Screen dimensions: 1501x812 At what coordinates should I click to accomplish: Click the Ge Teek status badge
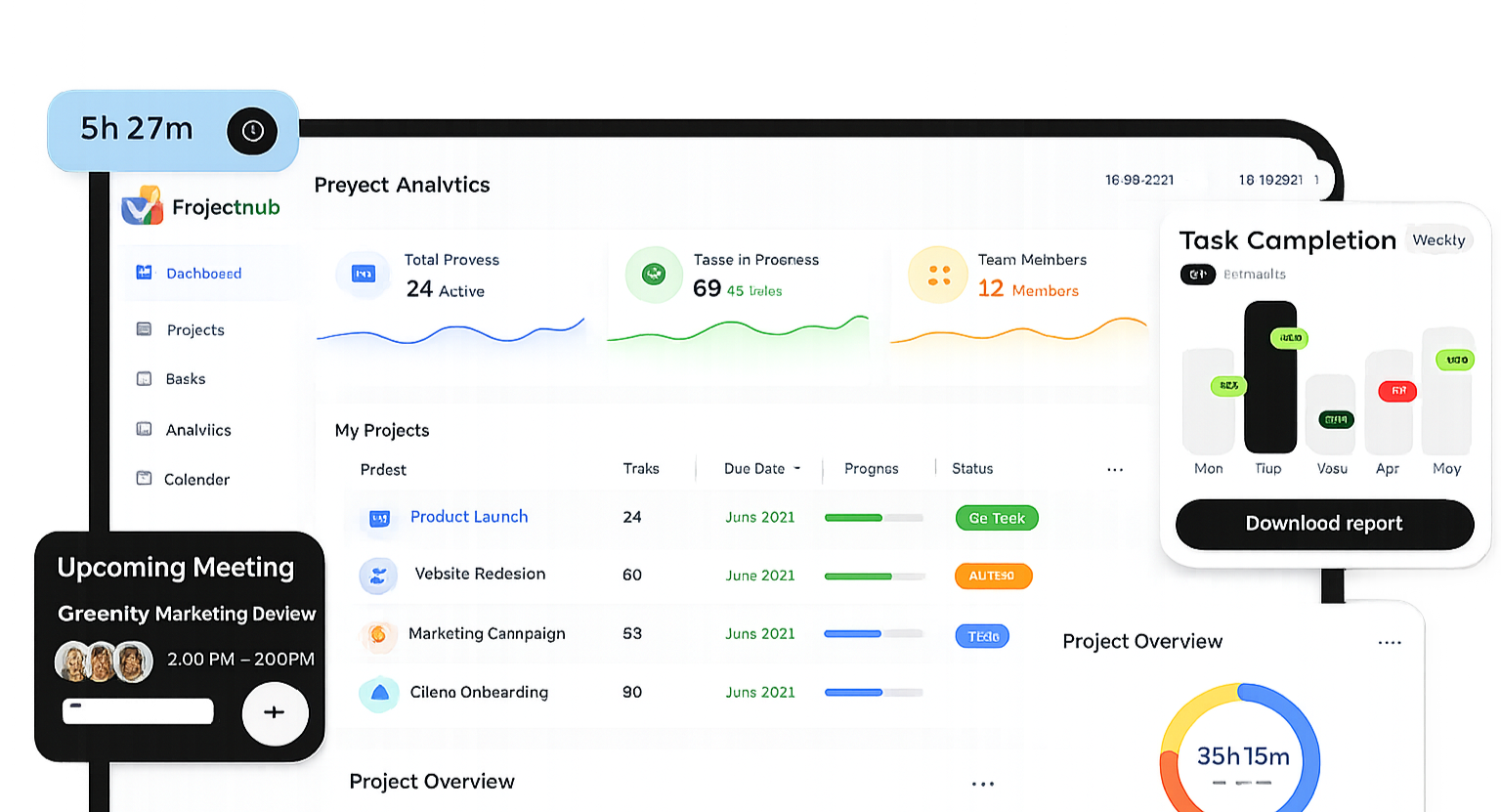(997, 518)
